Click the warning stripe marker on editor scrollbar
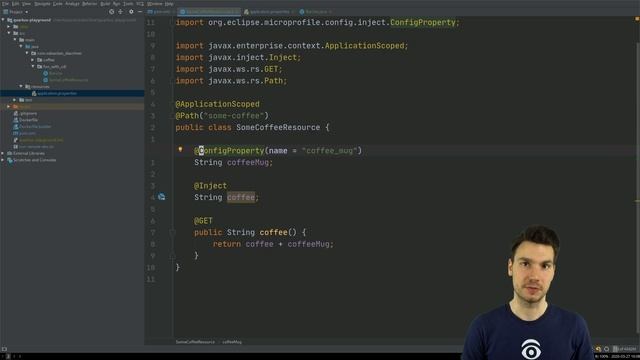640x360 pixels. (x=637, y=201)
